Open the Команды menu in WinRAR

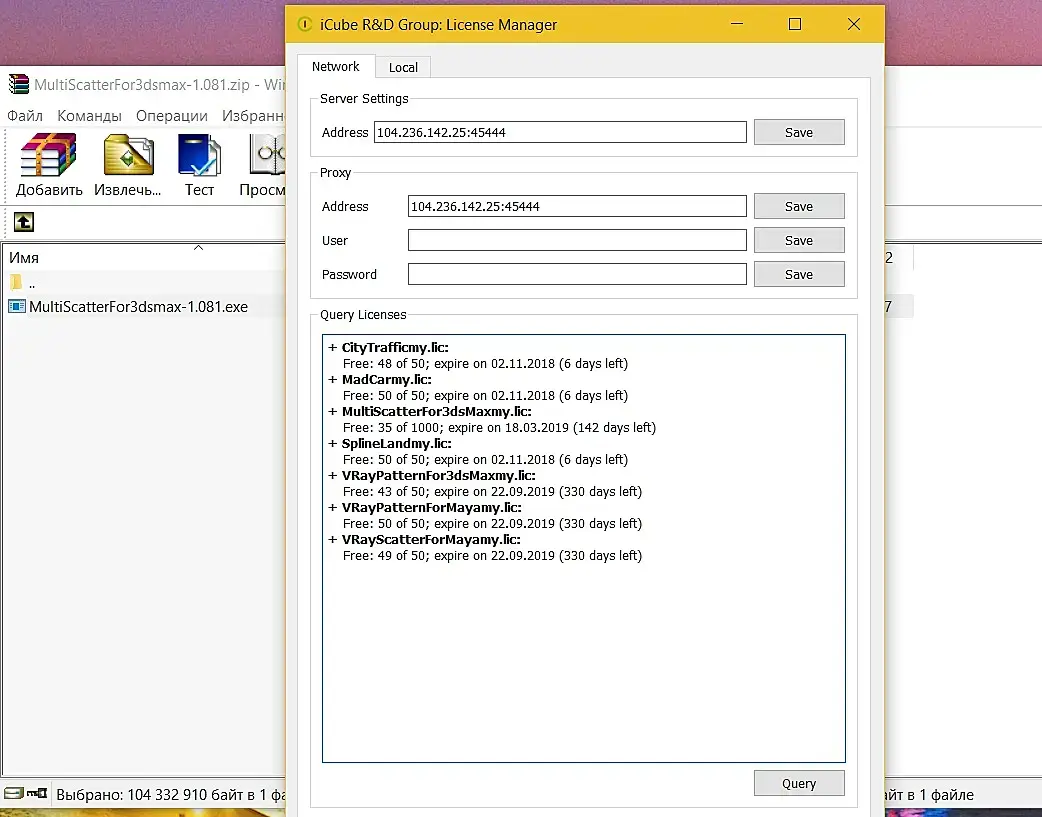pyautogui.click(x=89, y=116)
